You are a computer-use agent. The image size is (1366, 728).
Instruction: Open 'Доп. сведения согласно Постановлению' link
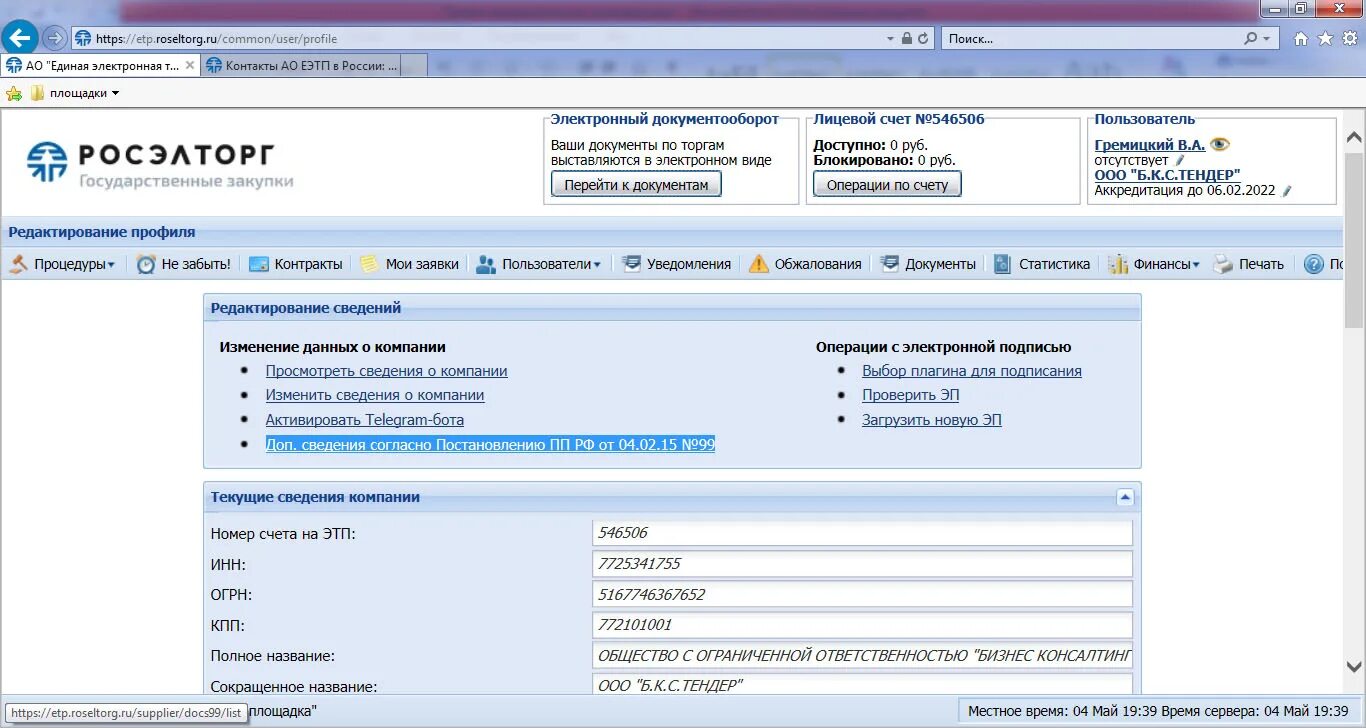(x=490, y=444)
